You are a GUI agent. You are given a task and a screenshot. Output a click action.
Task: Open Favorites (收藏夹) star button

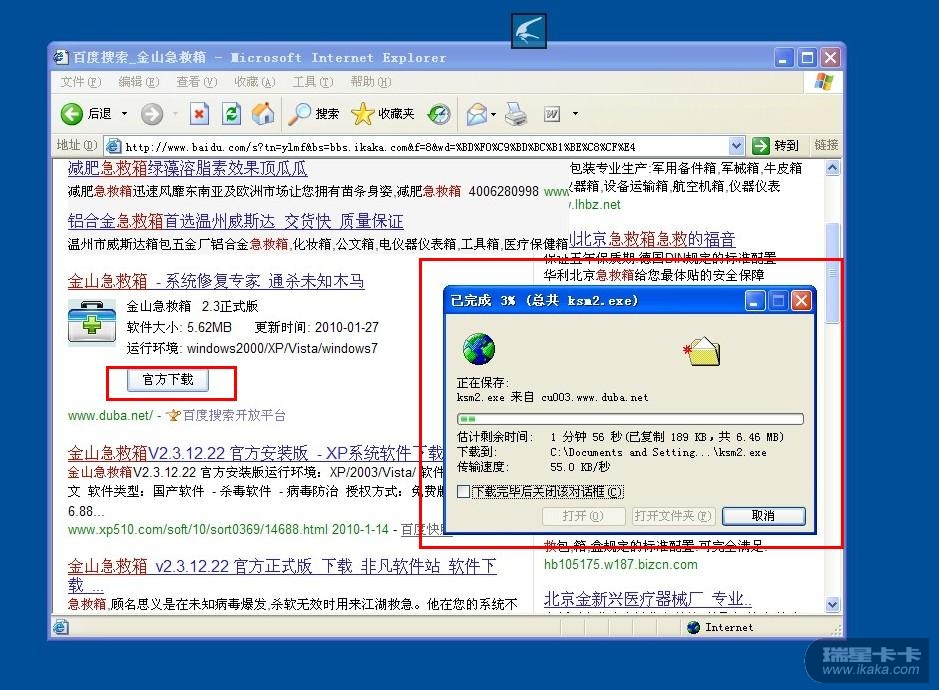[x=383, y=114]
